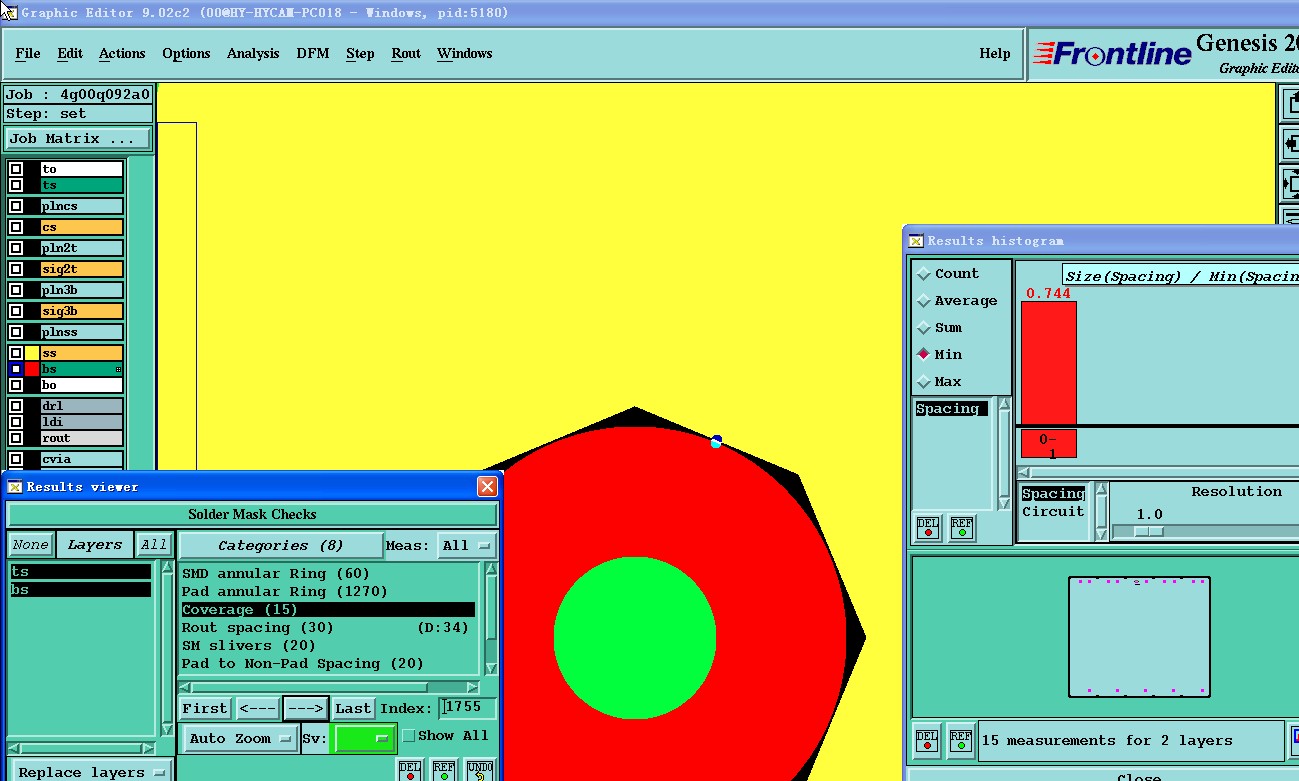Screen dimensions: 1299x781
Task: Click the second icon in right-edge toolbar
Action: pyautogui.click(x=1290, y=144)
